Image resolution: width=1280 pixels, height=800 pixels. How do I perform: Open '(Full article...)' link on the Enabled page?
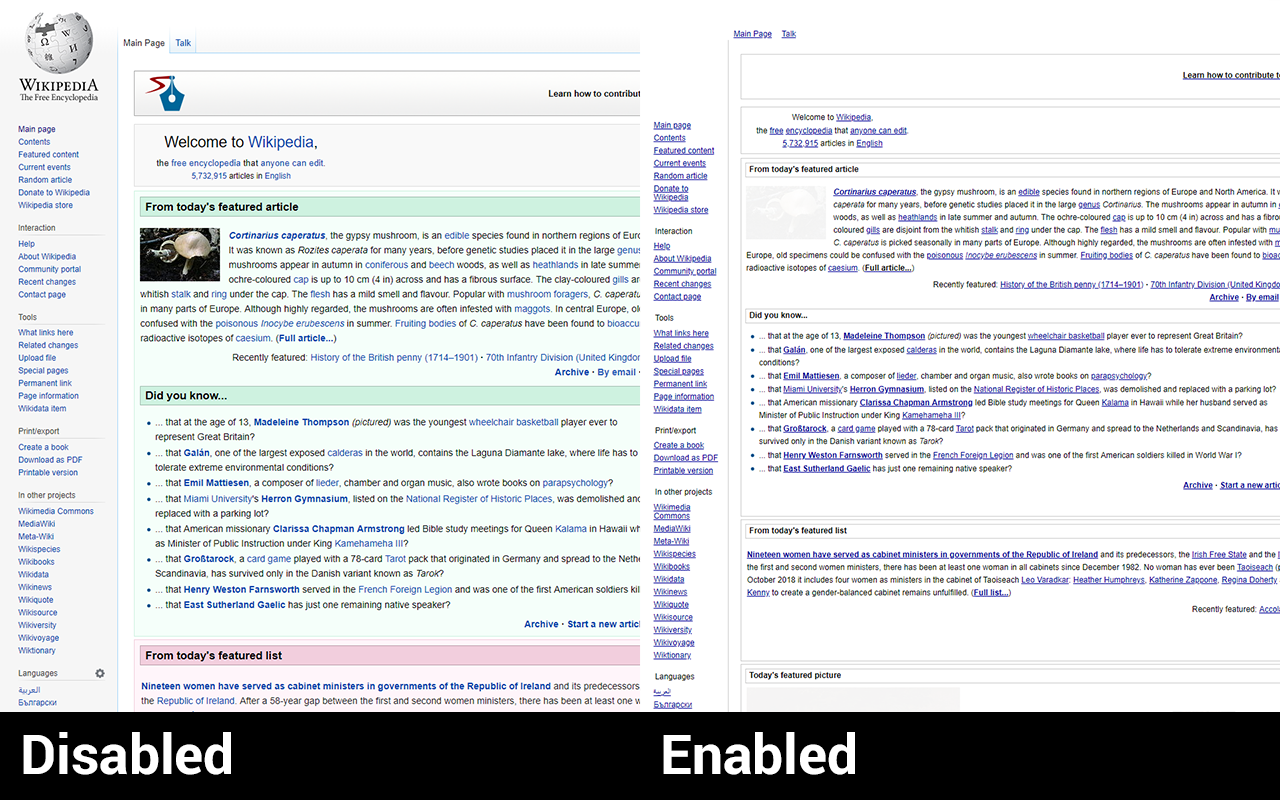(x=888, y=268)
